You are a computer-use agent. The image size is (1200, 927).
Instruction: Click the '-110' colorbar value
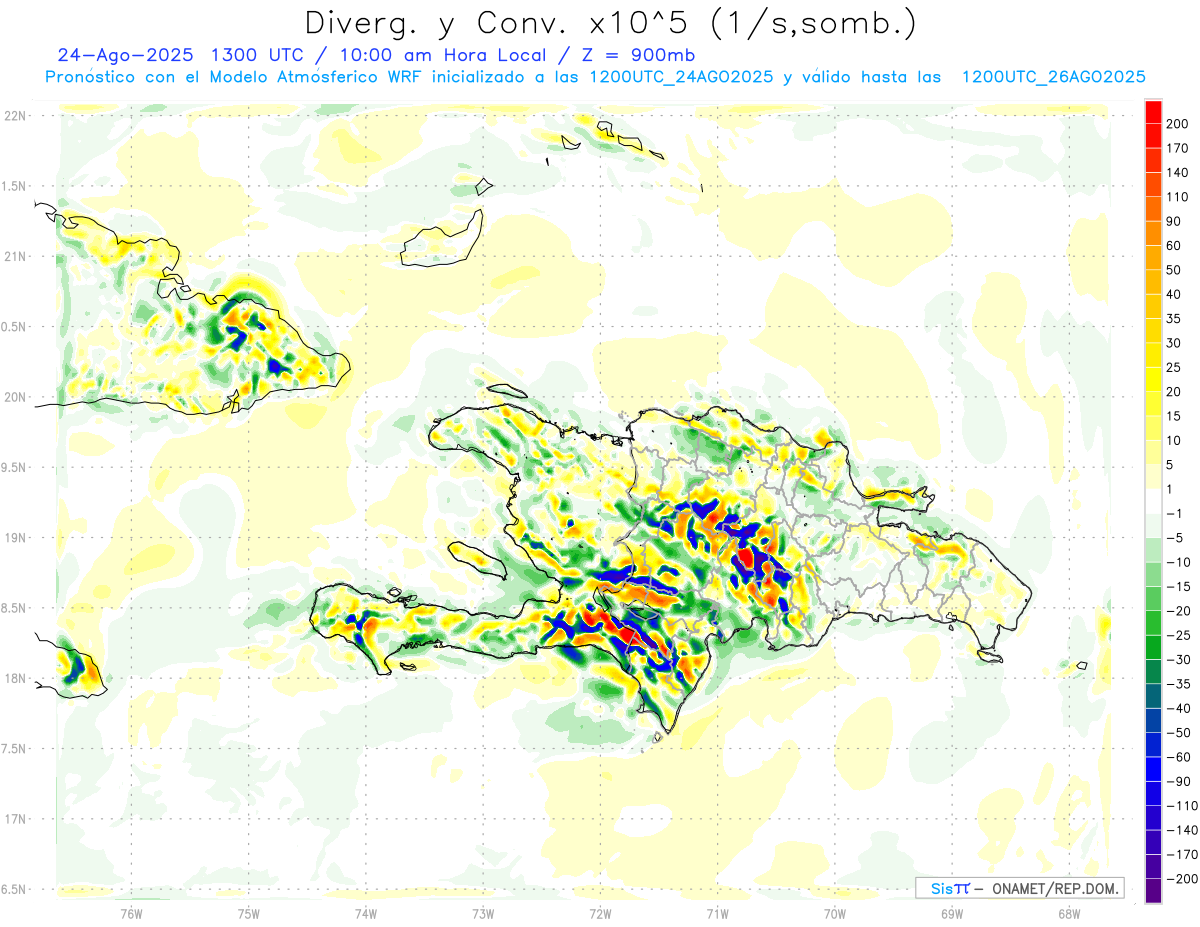[x=1182, y=806]
